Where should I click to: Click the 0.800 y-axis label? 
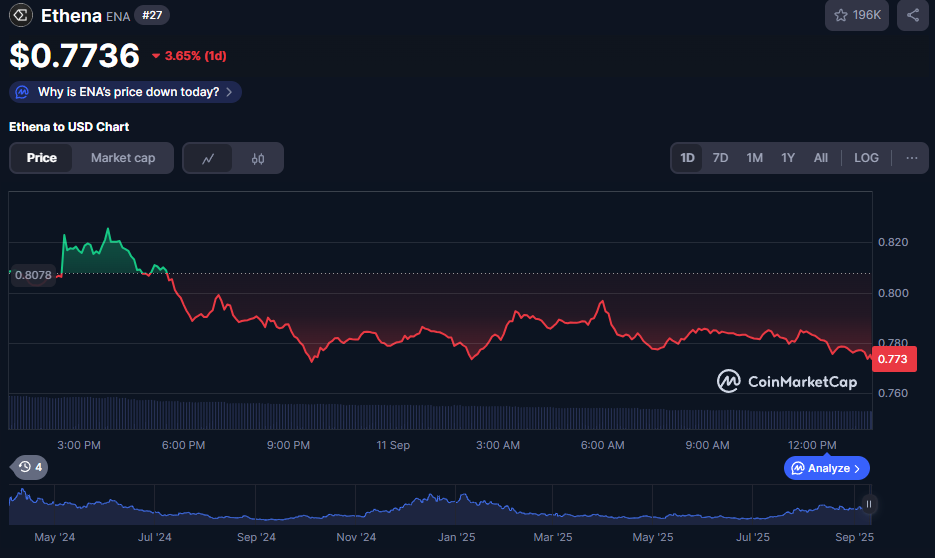point(893,293)
